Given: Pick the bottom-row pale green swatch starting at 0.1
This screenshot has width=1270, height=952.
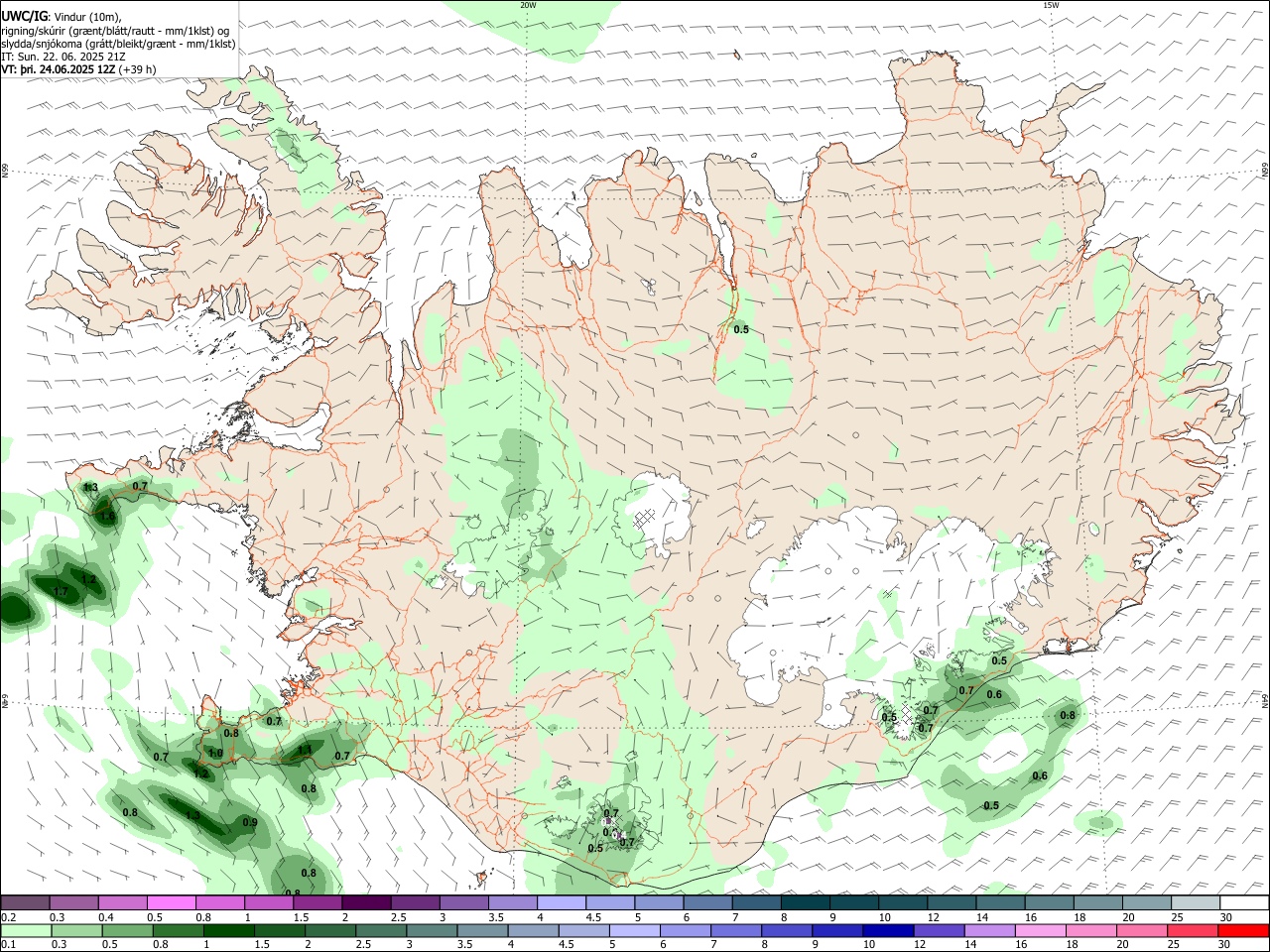Looking at the screenshot, I should [x=26, y=930].
